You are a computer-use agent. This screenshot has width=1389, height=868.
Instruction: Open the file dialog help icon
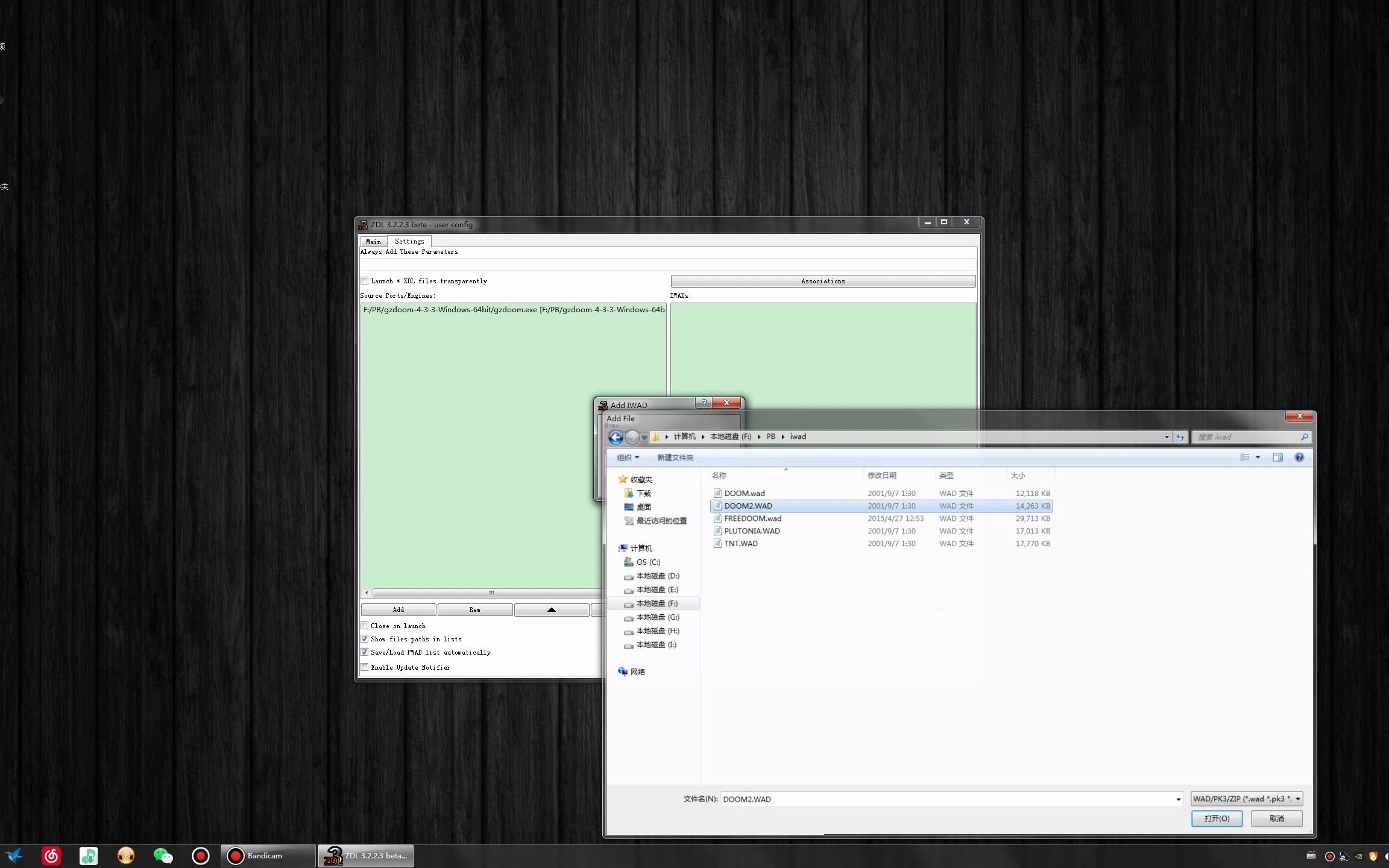[1299, 458]
